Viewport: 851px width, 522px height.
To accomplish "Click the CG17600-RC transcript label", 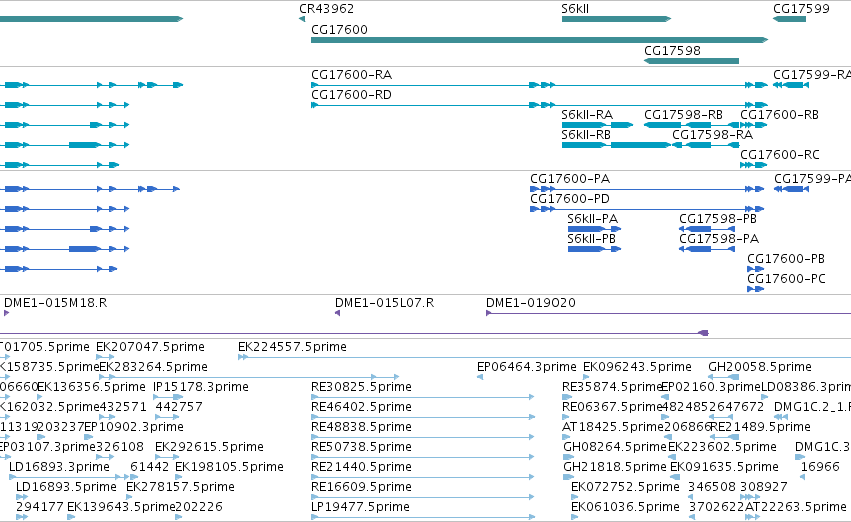I will 779,155.
